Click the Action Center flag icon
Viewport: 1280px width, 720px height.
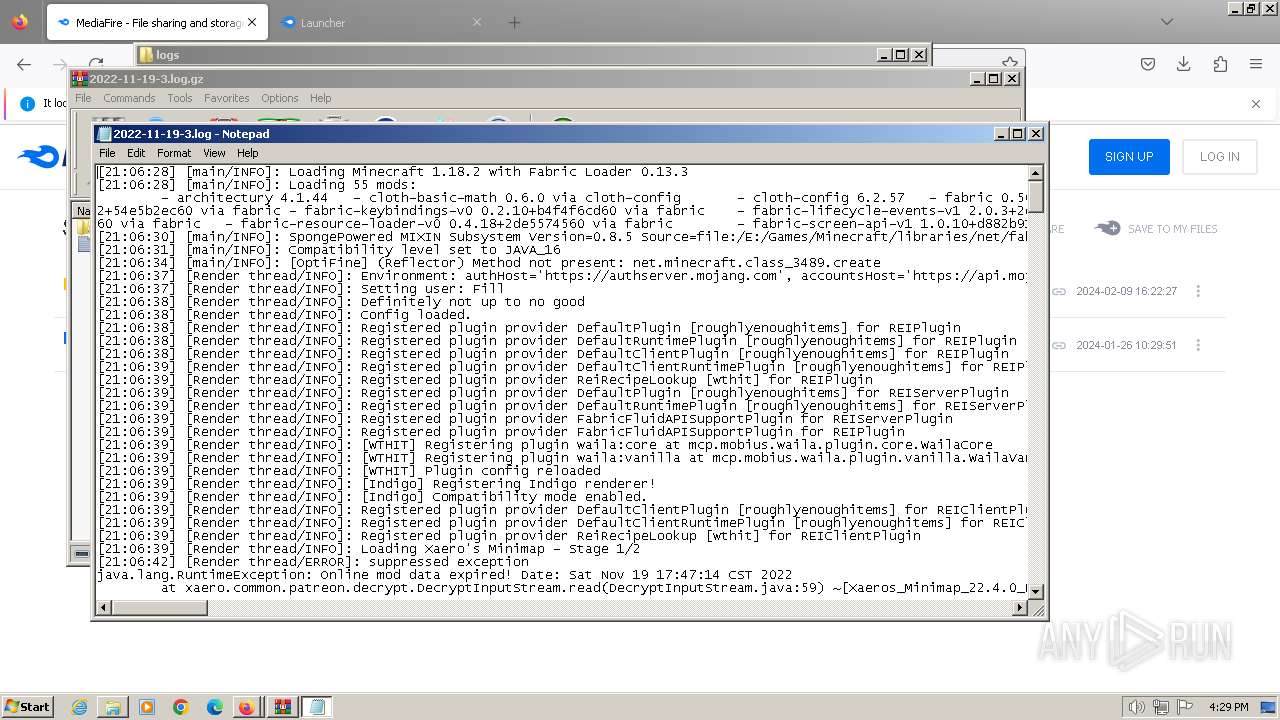tap(1185, 707)
